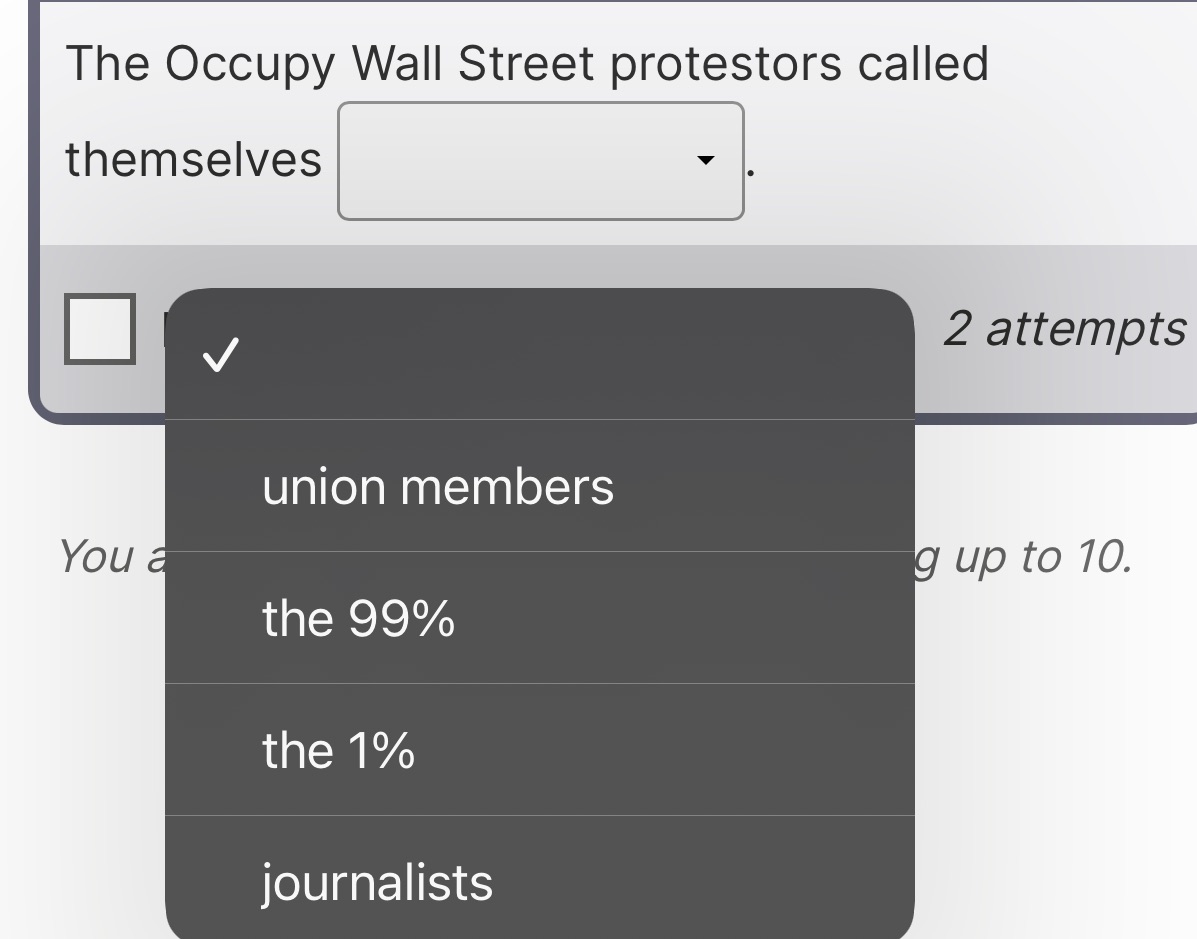Select 'the 99%' from the dropdown
This screenshot has width=1197, height=939.
point(358,618)
